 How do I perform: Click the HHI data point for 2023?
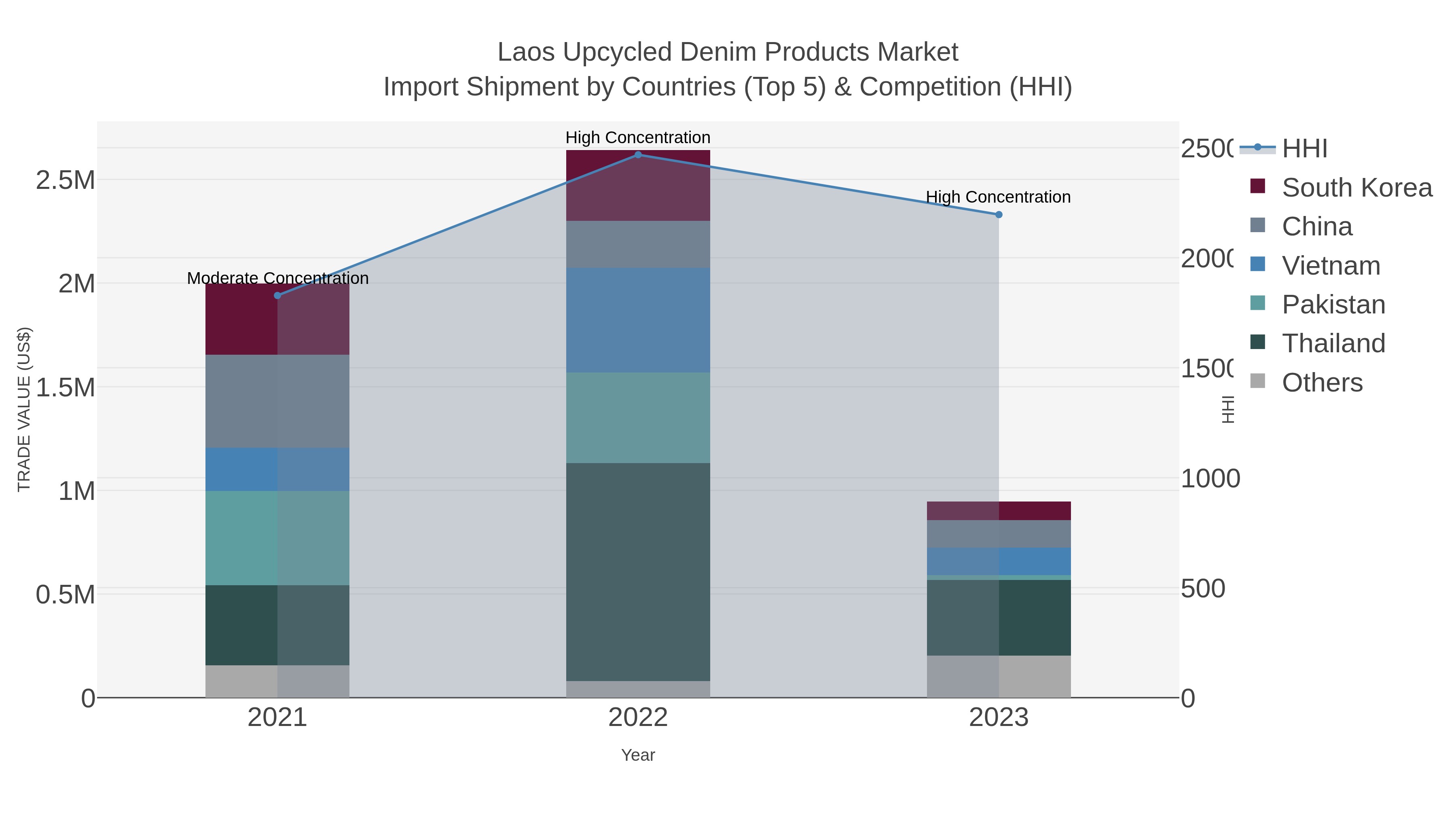tap(999, 215)
